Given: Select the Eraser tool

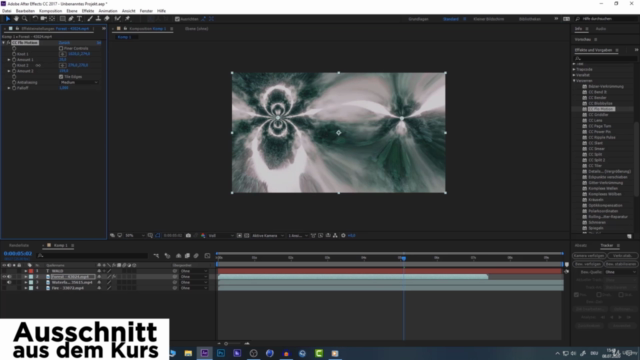Looking at the screenshot, I should (x=107, y=19).
